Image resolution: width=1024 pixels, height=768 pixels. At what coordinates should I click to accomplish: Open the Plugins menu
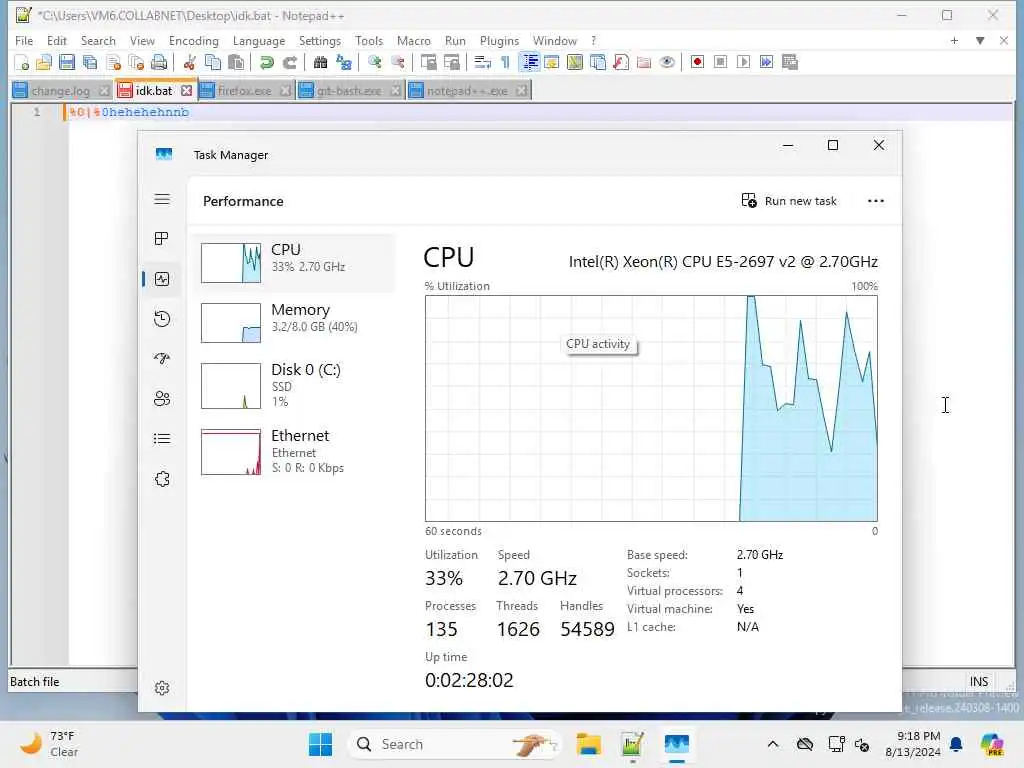coord(499,40)
